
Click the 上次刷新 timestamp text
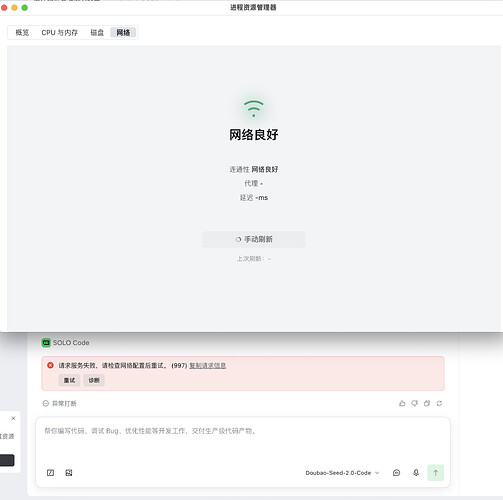pos(254,259)
